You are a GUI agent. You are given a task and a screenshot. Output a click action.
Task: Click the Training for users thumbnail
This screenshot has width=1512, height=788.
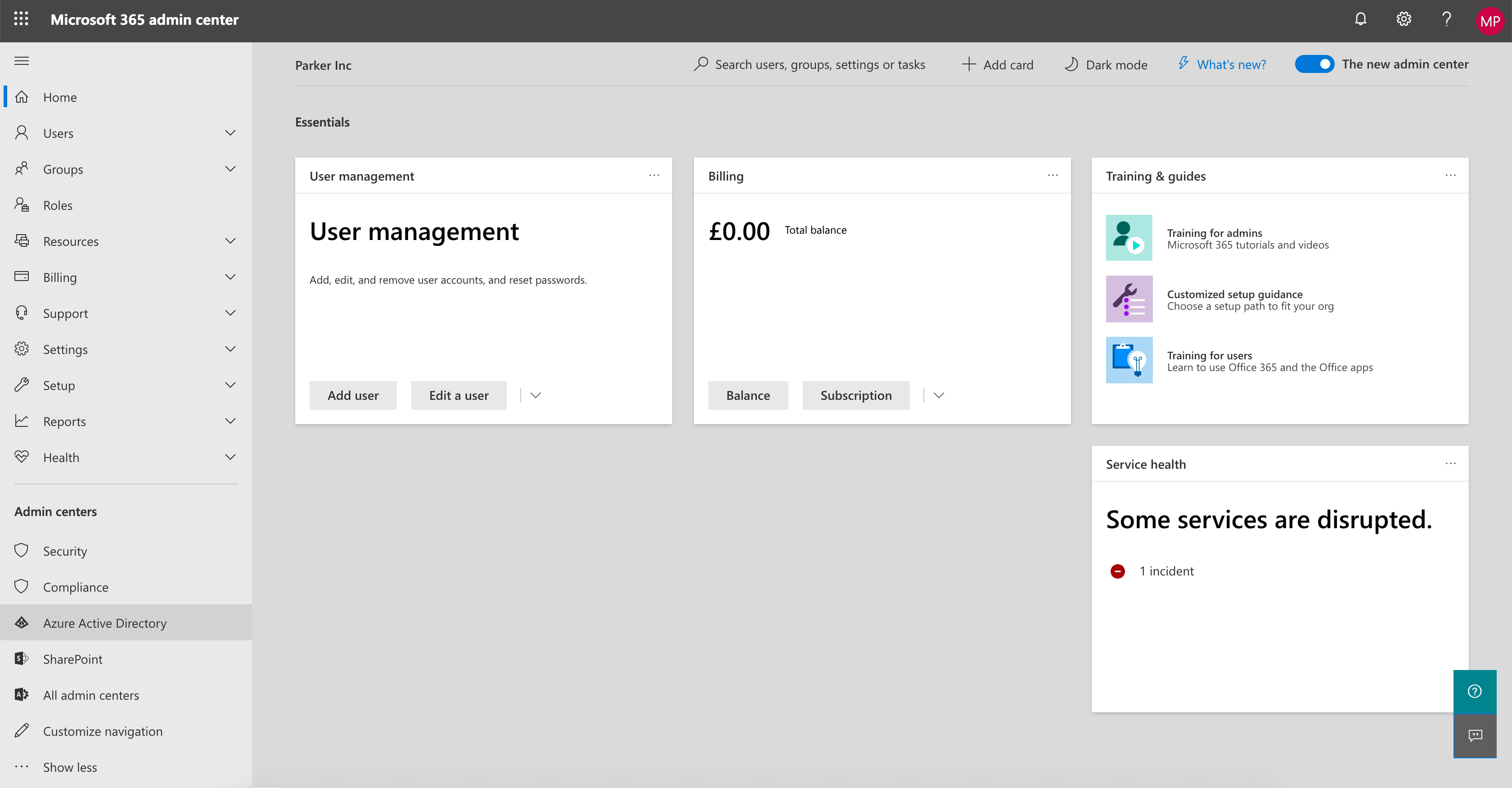(x=1129, y=360)
